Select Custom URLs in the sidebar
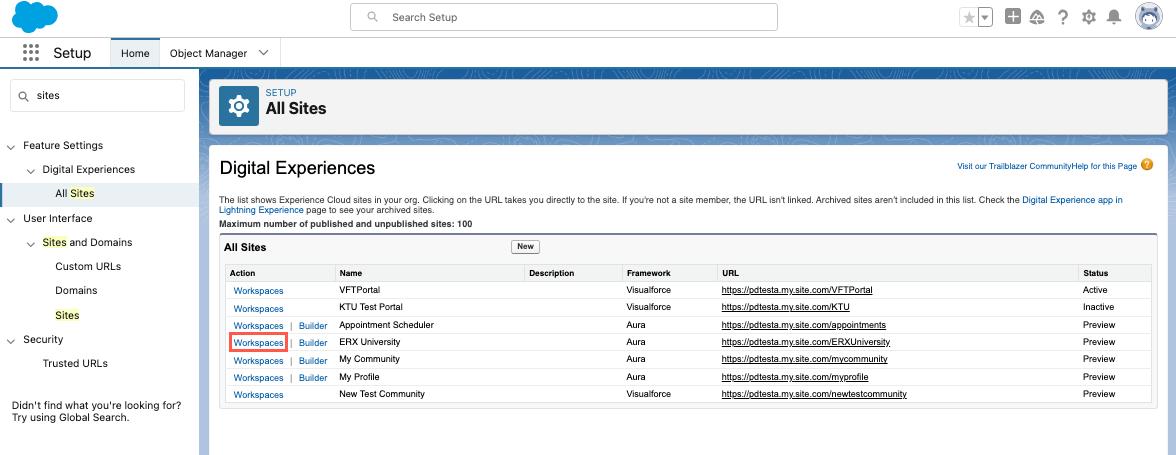Screen dimensions: 1176x455 (88, 267)
